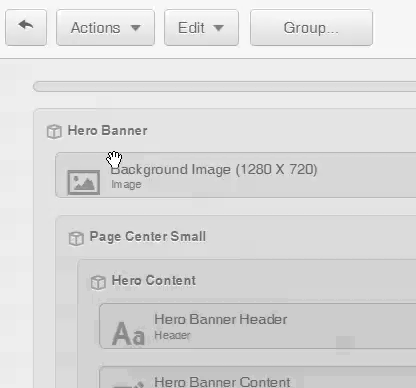Open the Actions dropdown menu
Screen dimensions: 416x388
point(105,28)
